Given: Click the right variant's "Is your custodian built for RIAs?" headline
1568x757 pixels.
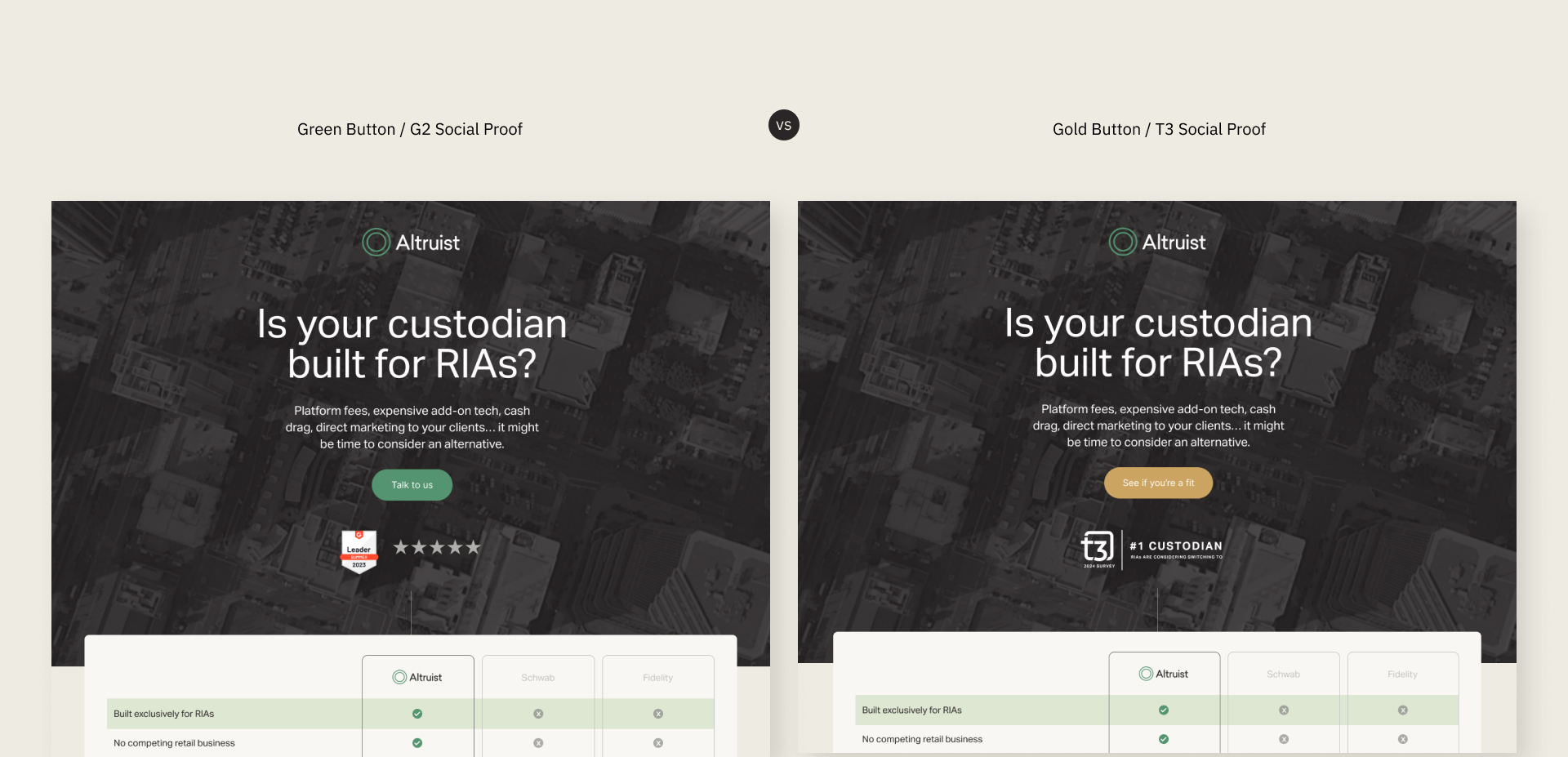Looking at the screenshot, I should click(1158, 342).
